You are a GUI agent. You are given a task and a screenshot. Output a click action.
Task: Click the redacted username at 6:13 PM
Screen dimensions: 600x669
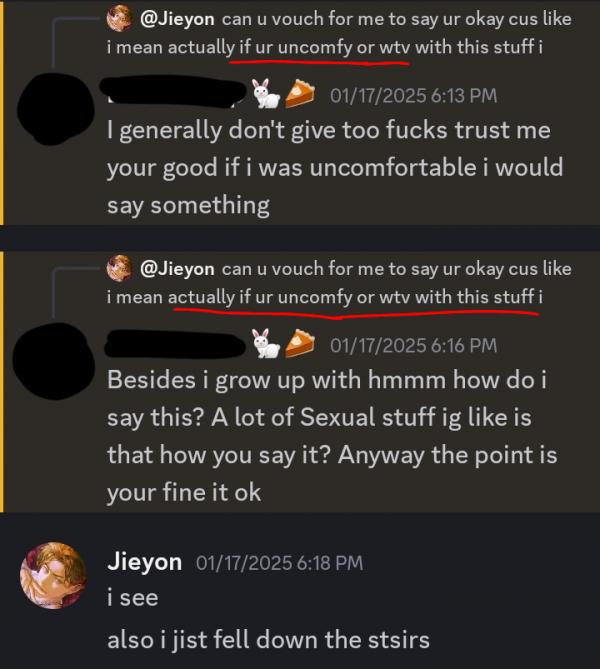point(173,90)
